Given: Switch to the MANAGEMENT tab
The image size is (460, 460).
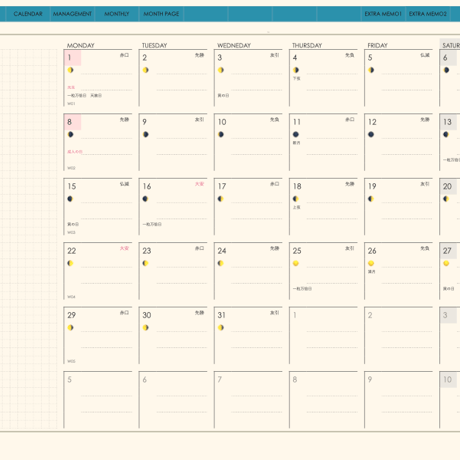Looking at the screenshot, I should [x=72, y=14].
